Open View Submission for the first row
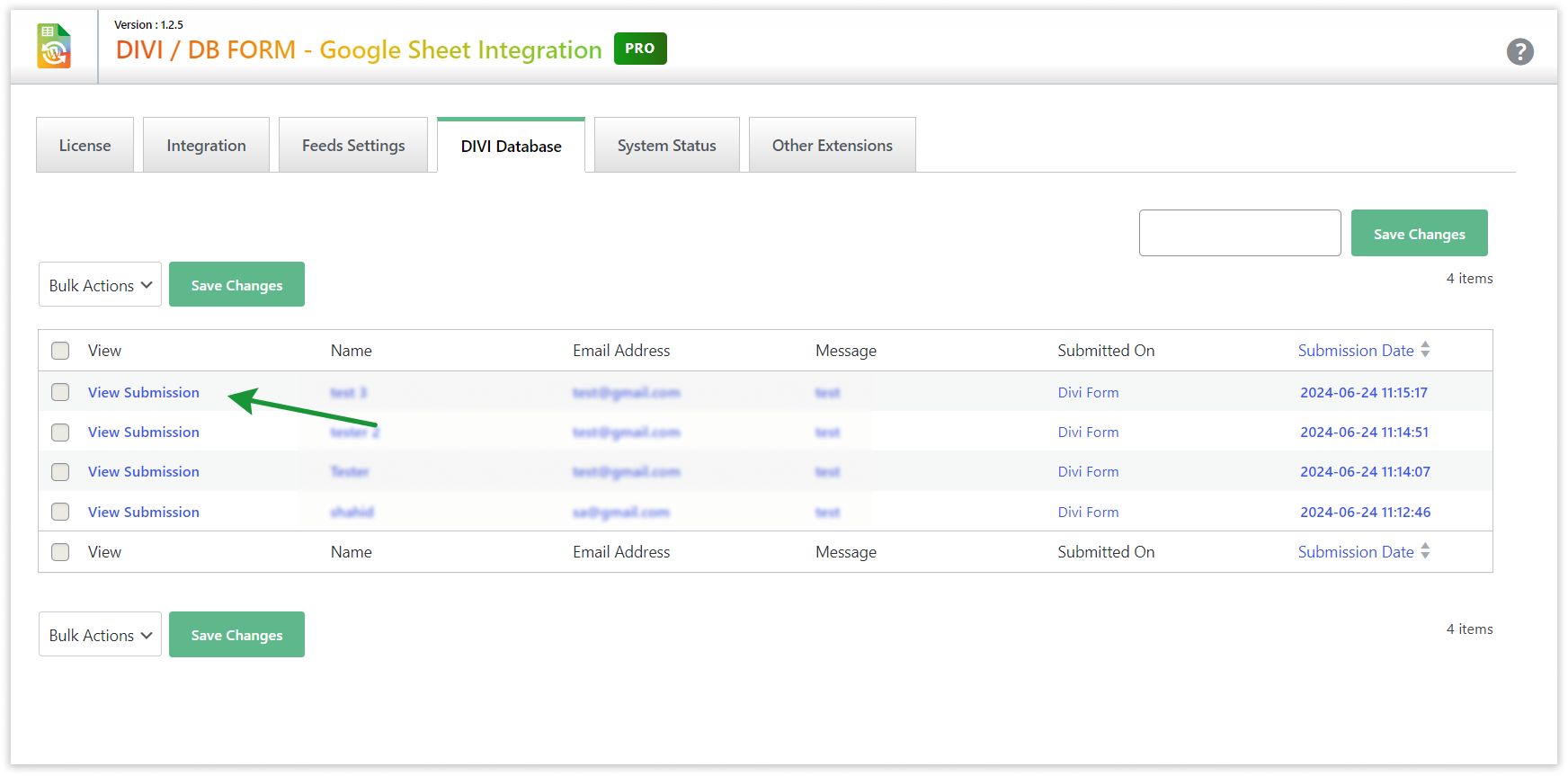The height and width of the screenshot is (776, 1568). coord(144,393)
